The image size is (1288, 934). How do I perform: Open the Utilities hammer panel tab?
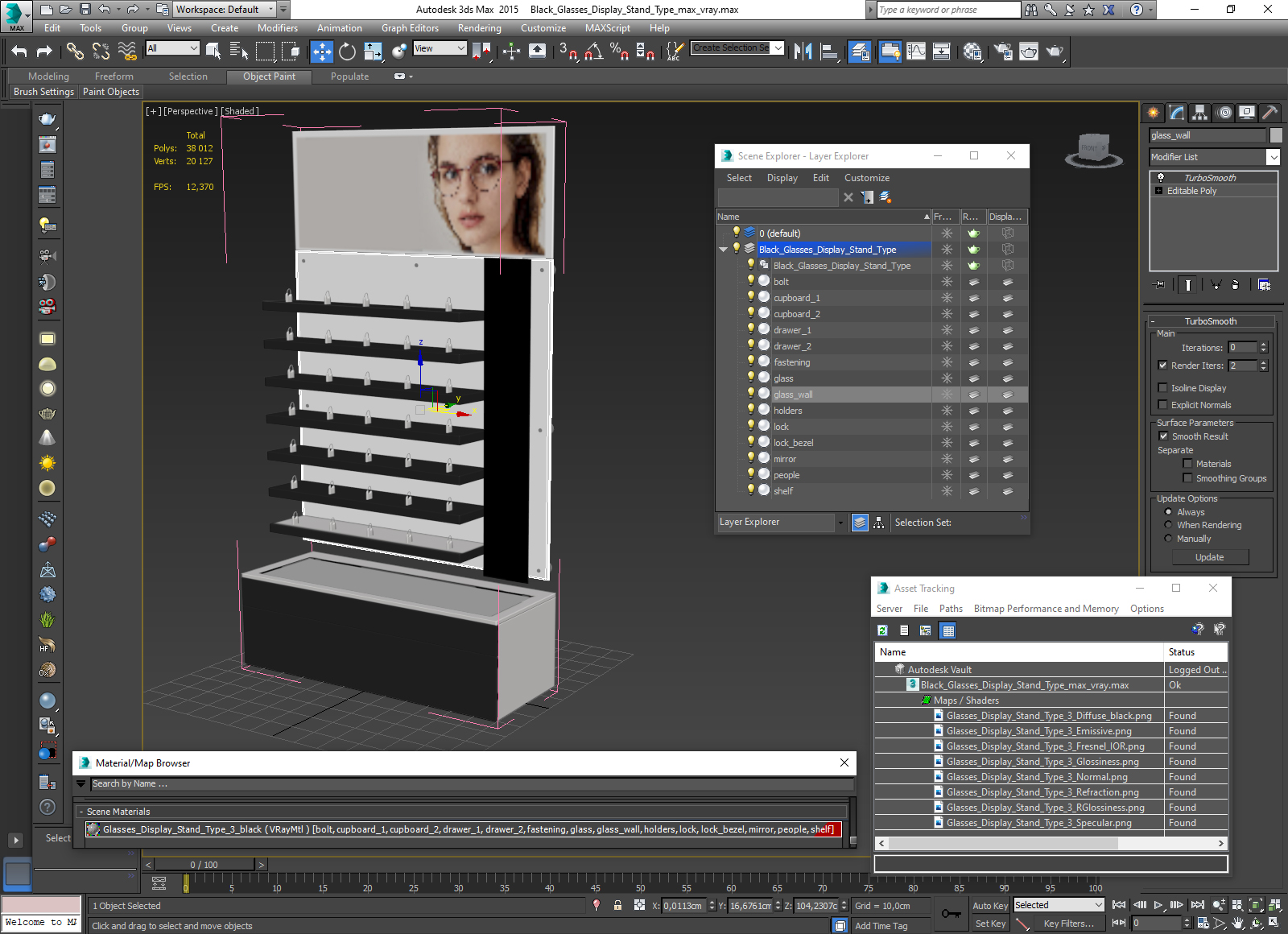coord(1269,113)
